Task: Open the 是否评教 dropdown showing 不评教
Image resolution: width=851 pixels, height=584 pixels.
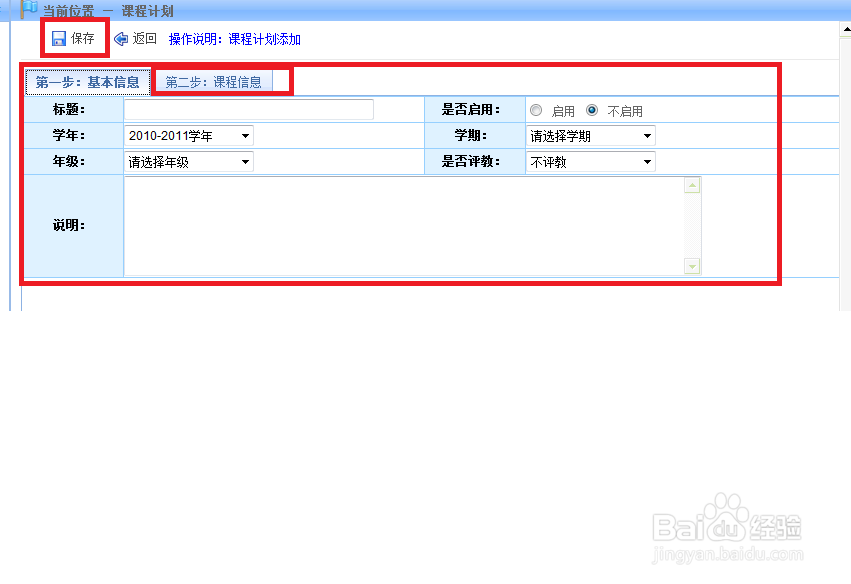Action: click(x=591, y=162)
